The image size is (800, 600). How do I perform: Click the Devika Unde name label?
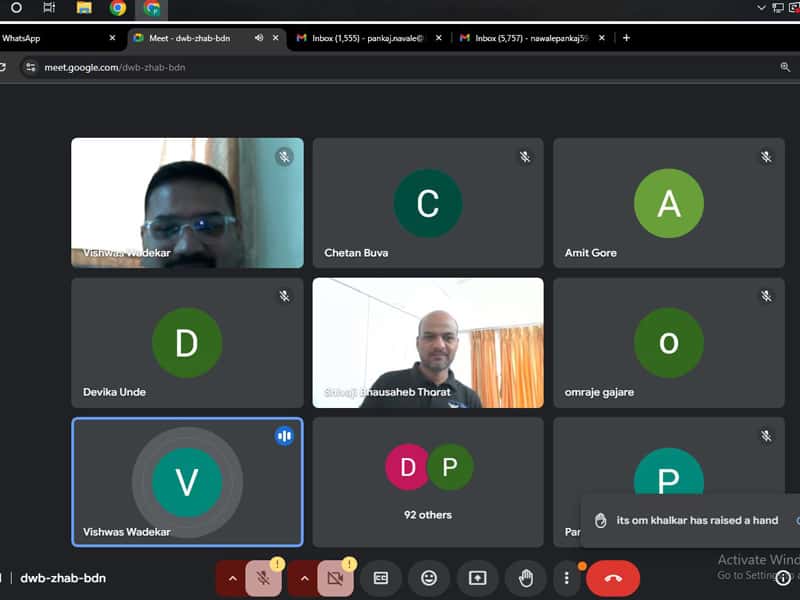[x=114, y=392]
